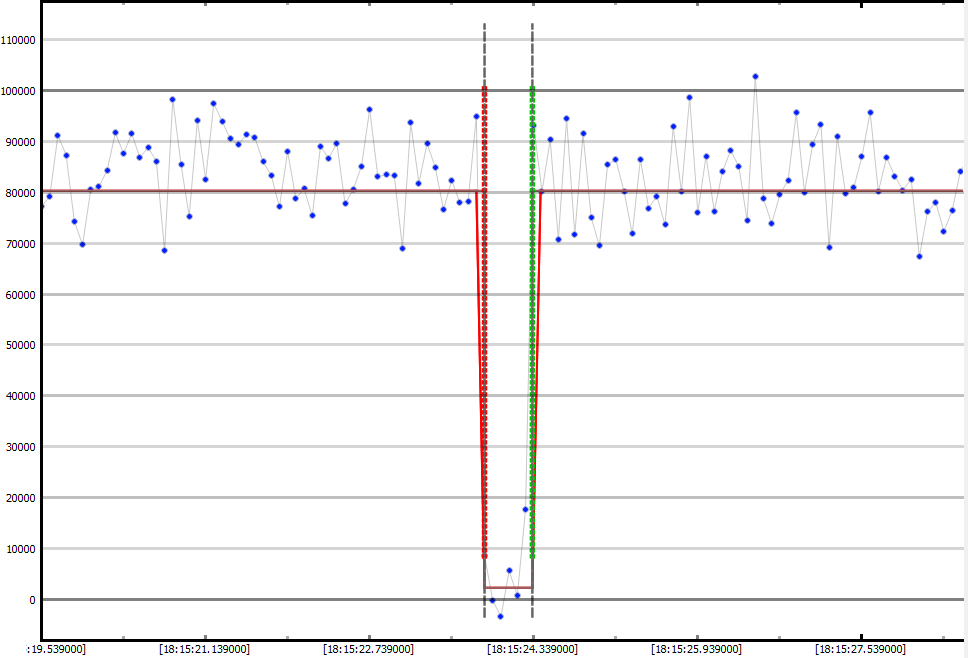Select the 18:15:27.539000 time axis label

(861, 649)
